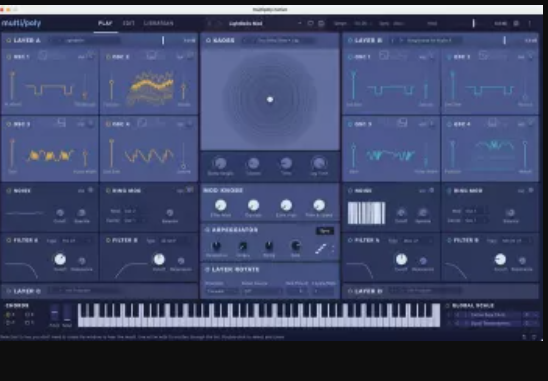Open Layer Rotate Direction dropdown
Image resolution: width=548 pixels, height=381 pixels.
tap(222, 291)
